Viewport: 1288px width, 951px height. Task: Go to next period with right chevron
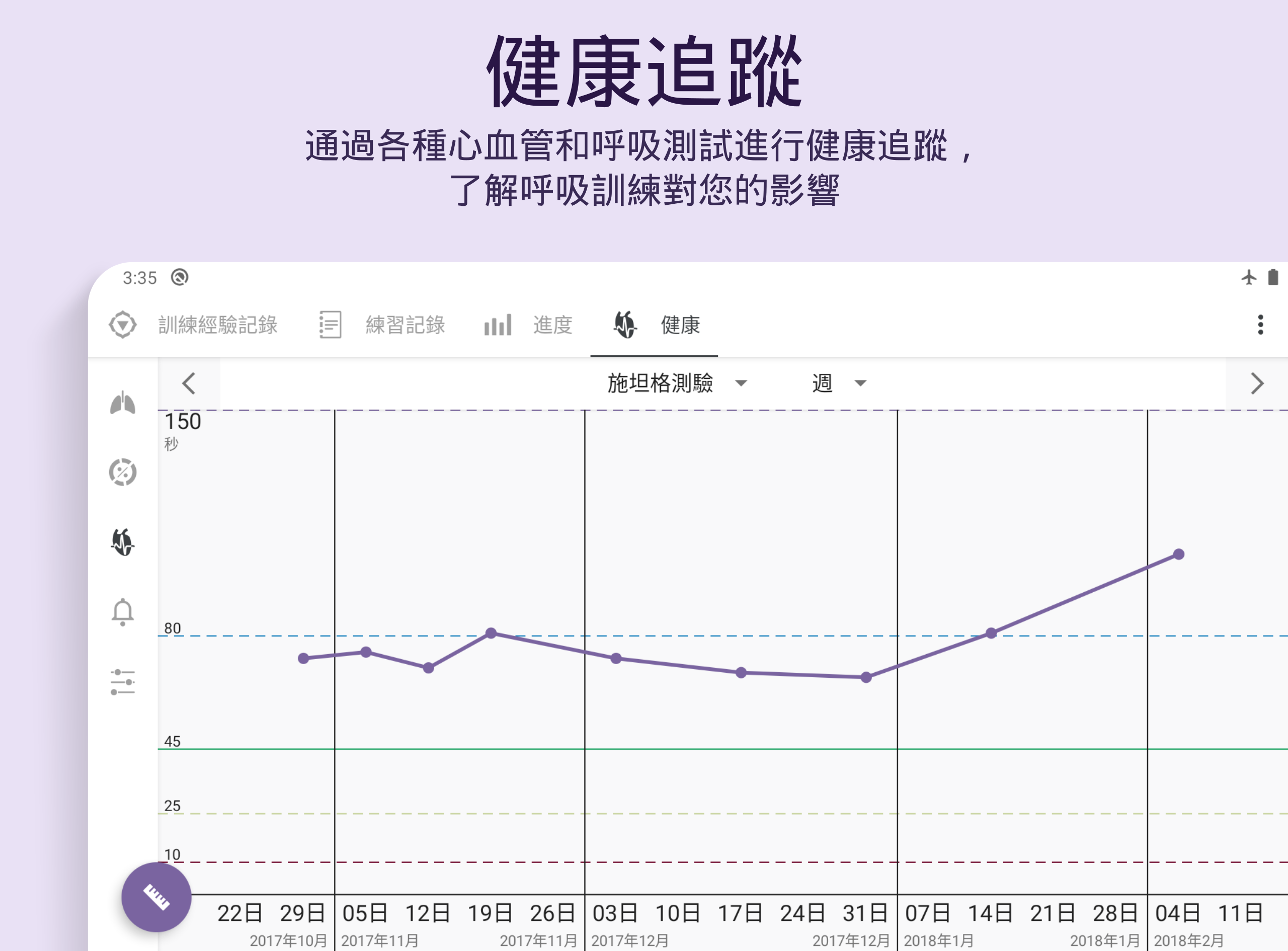tap(1257, 383)
